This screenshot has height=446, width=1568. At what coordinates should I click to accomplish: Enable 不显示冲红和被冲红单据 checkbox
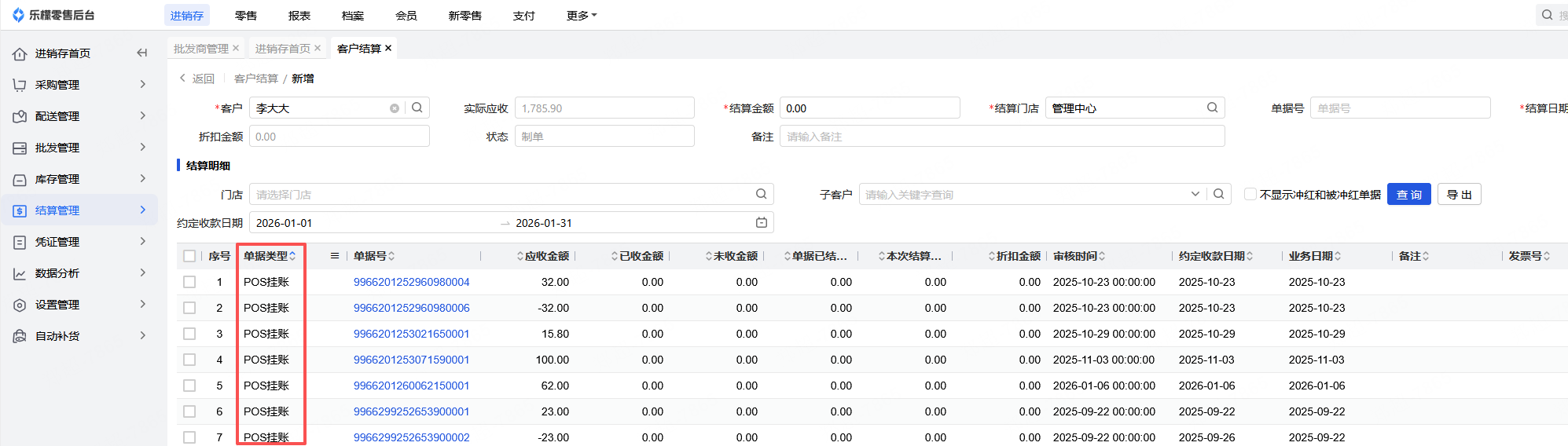[1250, 194]
